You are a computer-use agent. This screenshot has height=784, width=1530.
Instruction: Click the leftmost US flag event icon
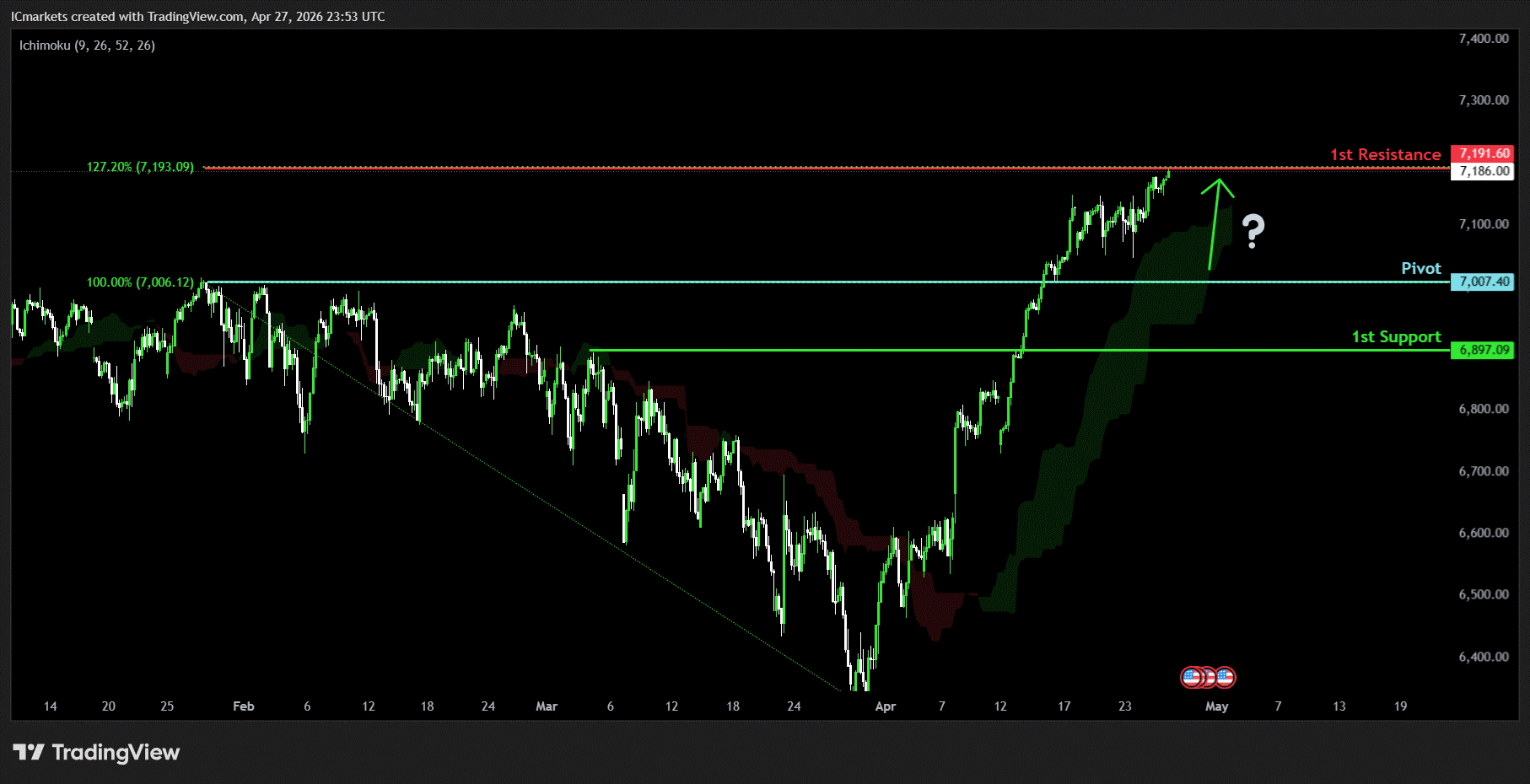point(1191,677)
